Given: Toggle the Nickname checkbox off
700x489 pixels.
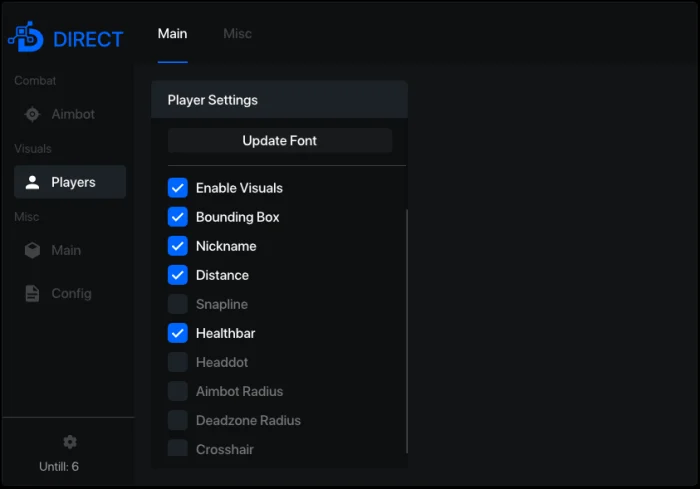Looking at the screenshot, I should coord(178,246).
